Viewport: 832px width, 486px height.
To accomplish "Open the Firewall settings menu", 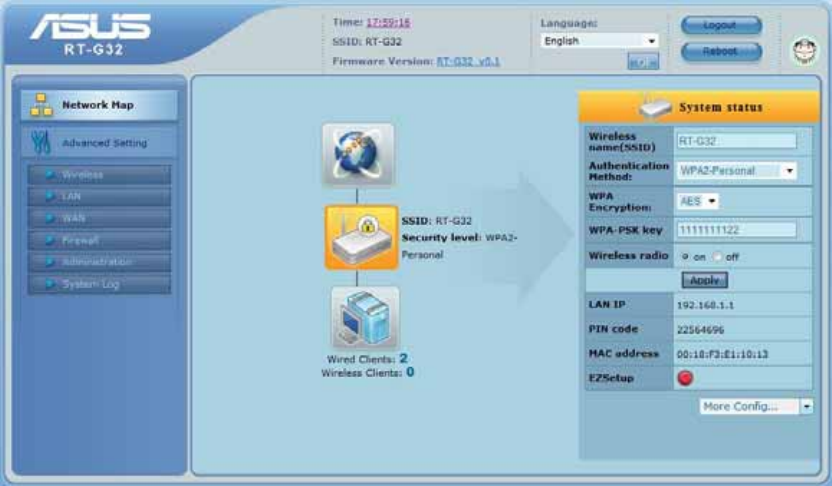I will coord(99,240).
